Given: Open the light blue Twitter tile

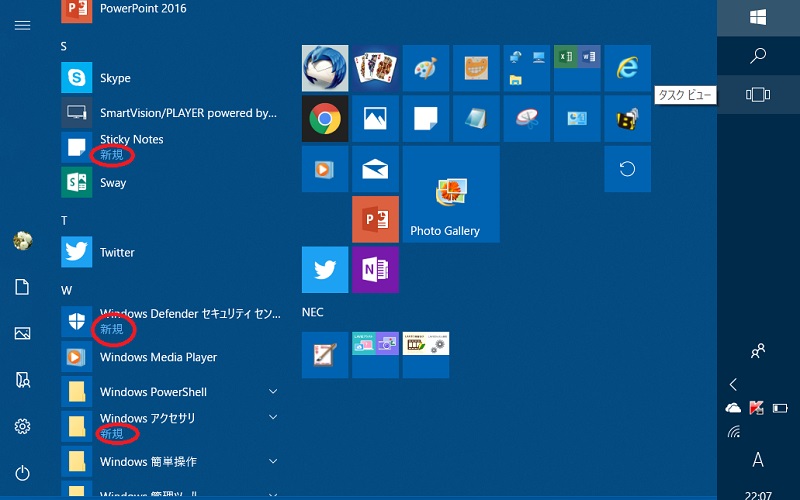Looking at the screenshot, I should coord(325,270).
